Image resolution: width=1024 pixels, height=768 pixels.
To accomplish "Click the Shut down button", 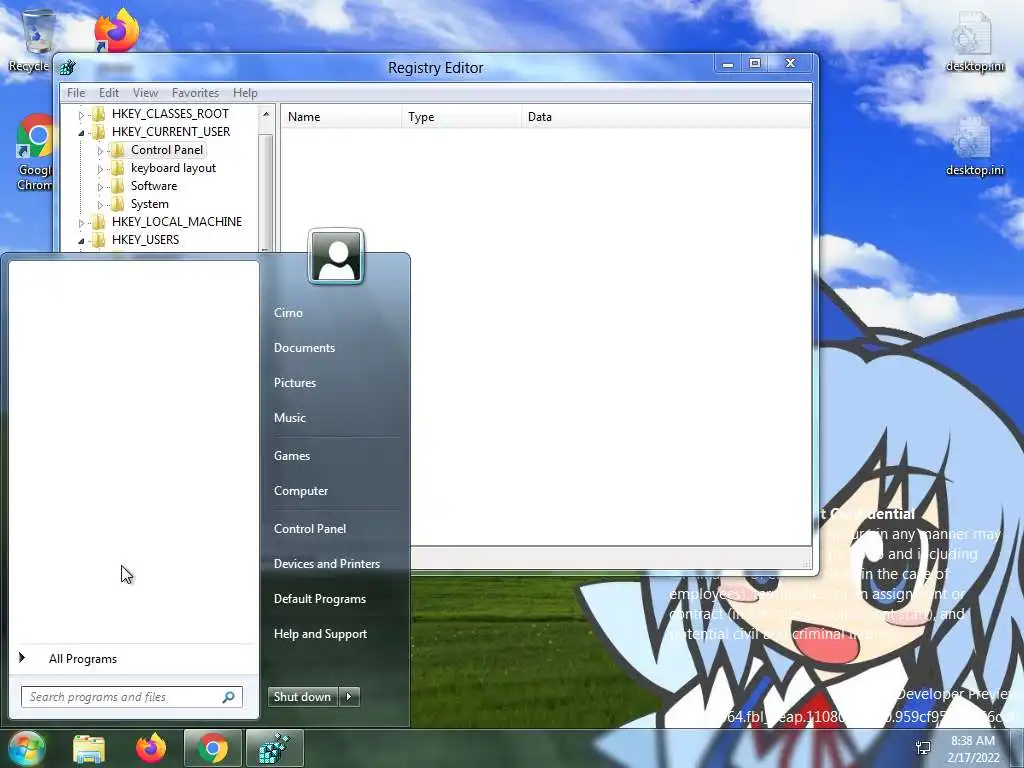I will tap(302, 697).
